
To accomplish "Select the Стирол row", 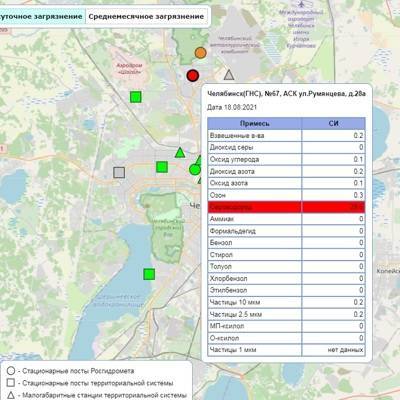I will (286, 255).
